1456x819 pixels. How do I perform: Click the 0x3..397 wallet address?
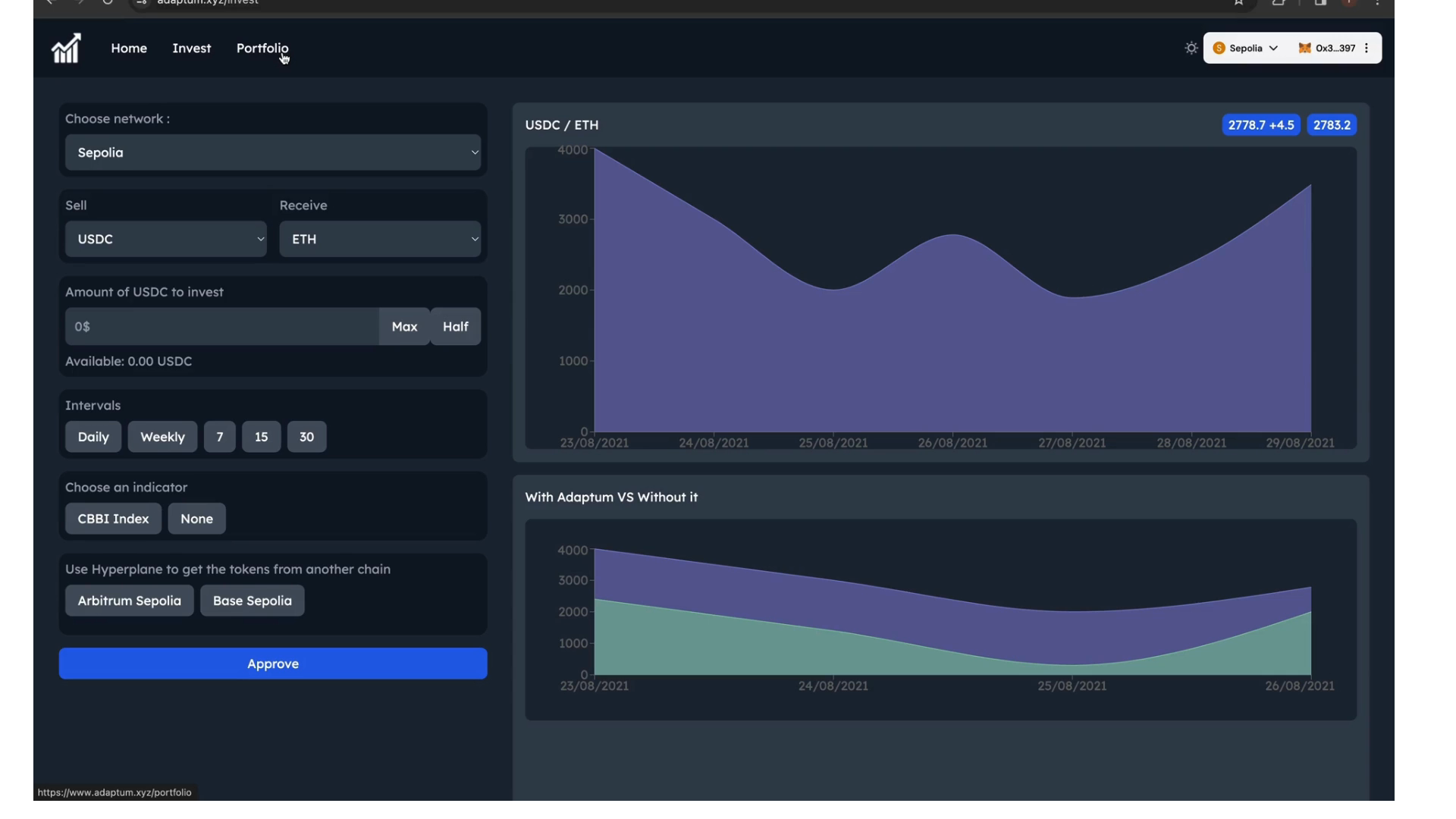point(1335,48)
